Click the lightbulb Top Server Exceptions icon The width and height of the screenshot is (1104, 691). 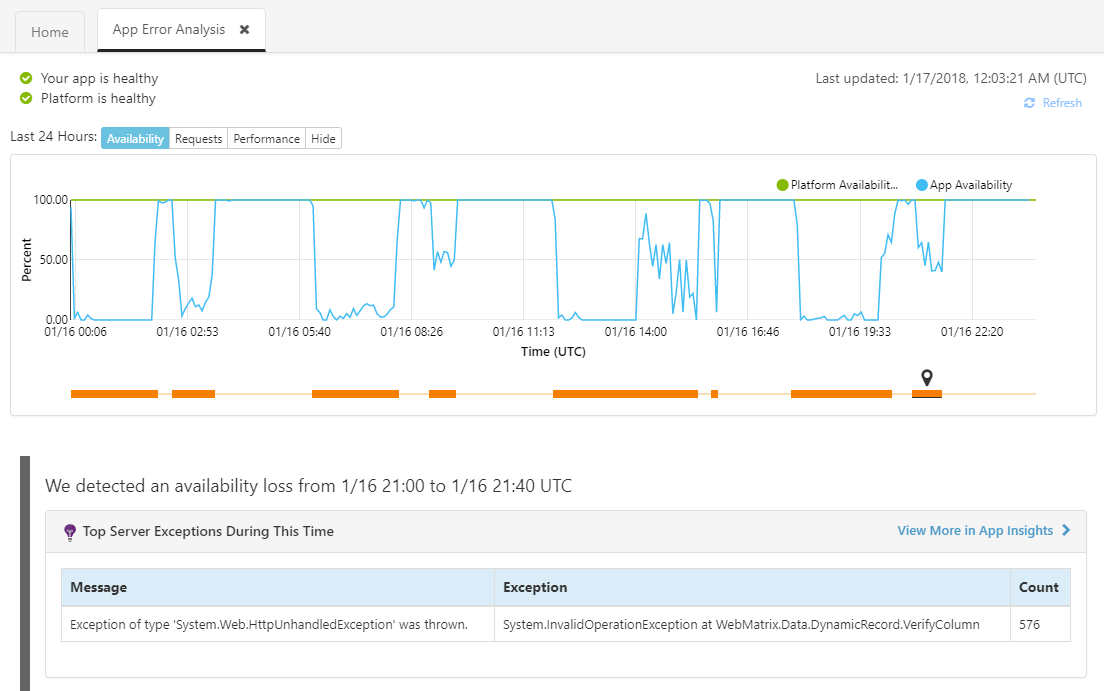70,532
